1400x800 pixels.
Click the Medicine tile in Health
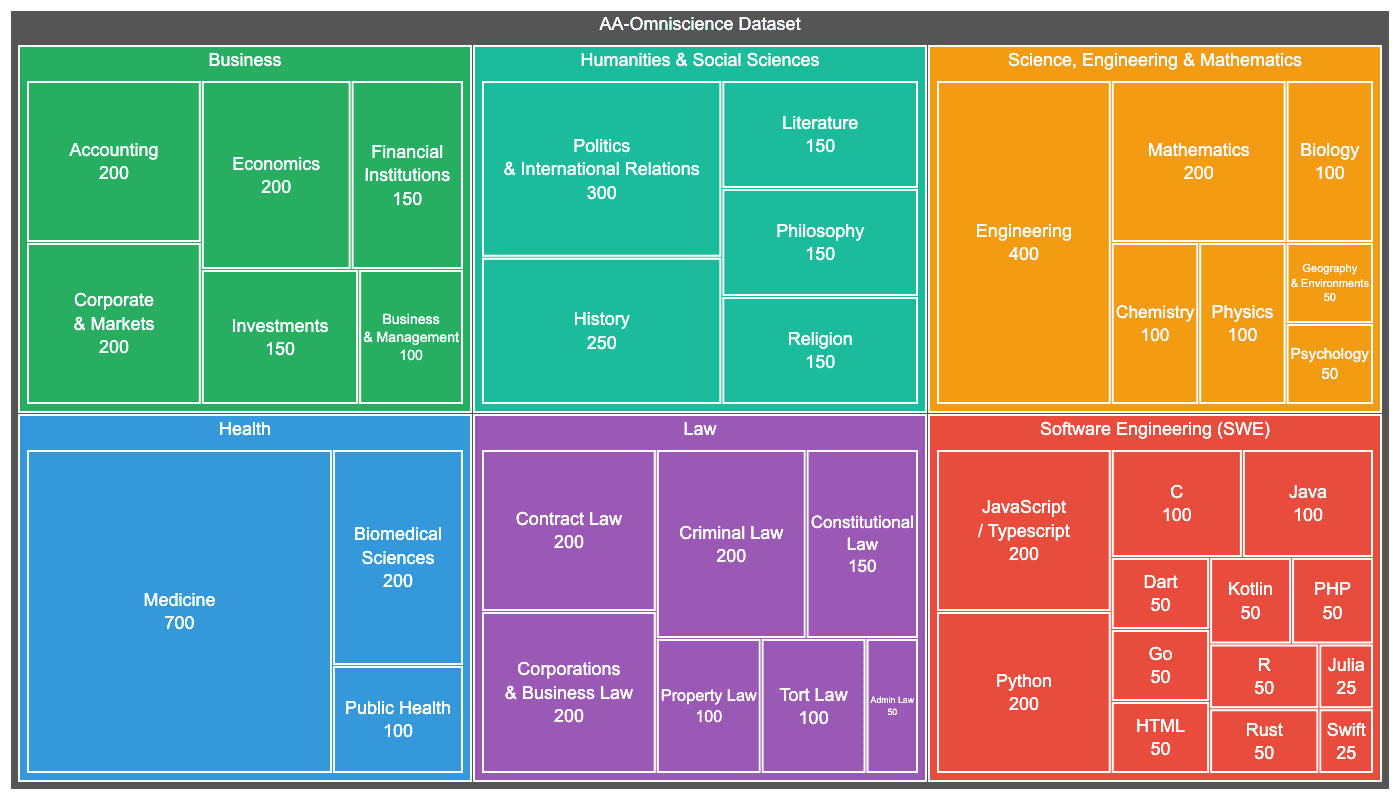(179, 611)
